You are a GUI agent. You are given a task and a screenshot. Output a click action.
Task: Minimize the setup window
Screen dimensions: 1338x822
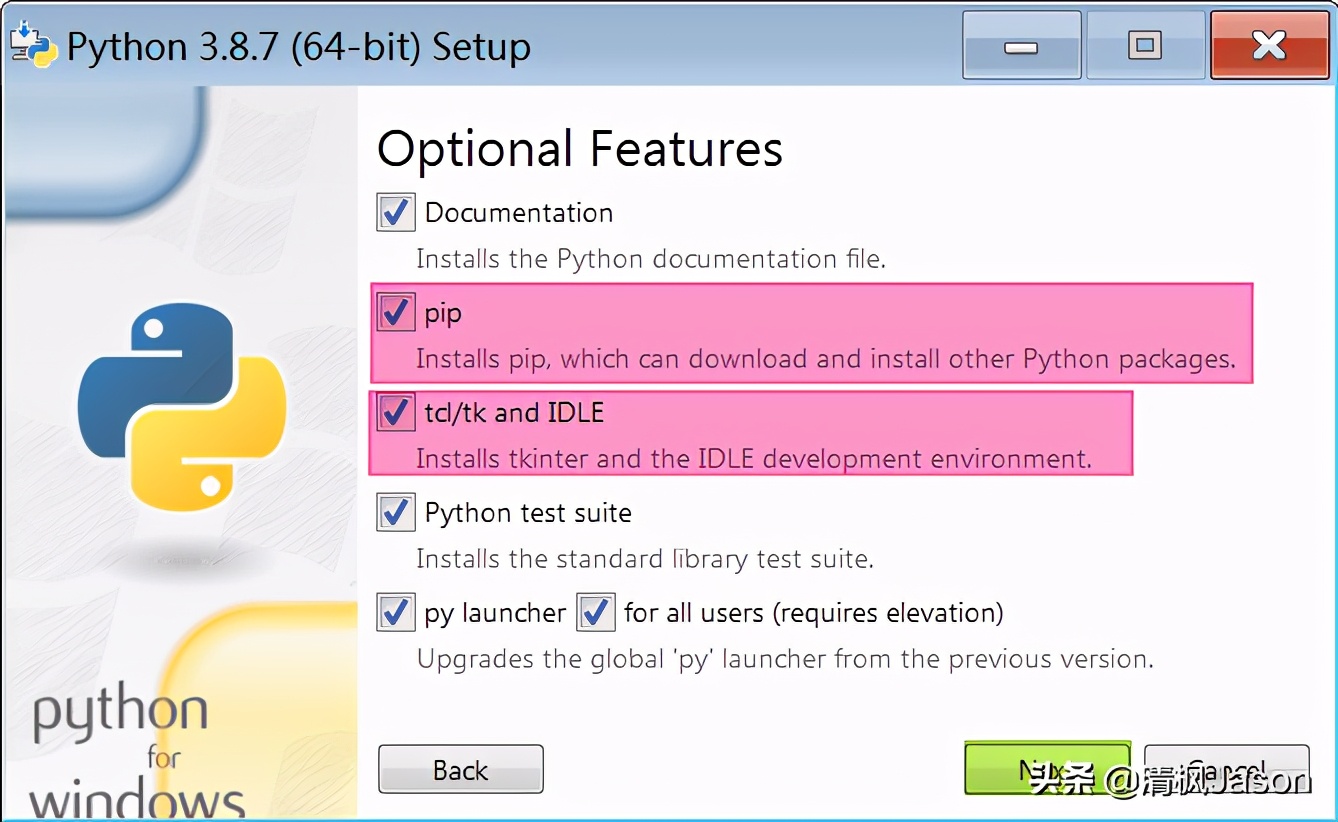pyautogui.click(x=1021, y=44)
